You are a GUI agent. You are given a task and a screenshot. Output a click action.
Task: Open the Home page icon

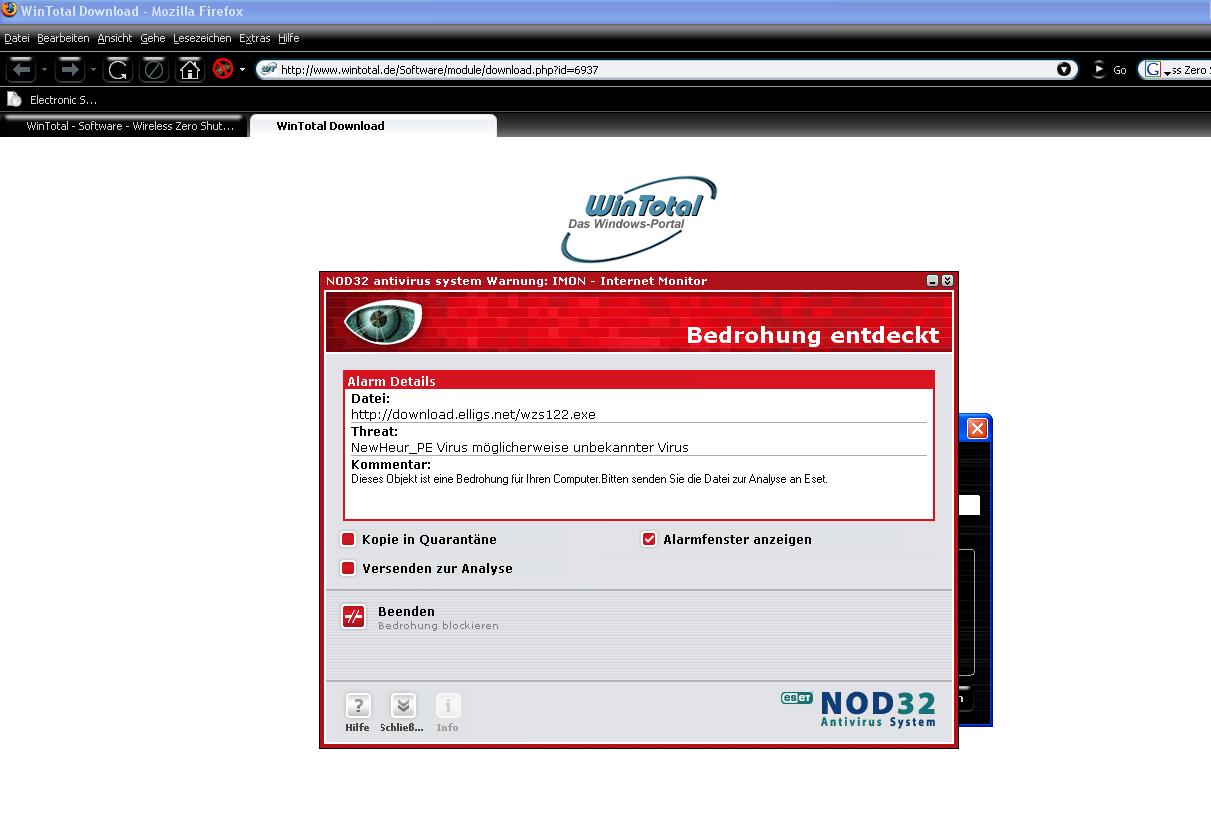pyautogui.click(x=190, y=70)
